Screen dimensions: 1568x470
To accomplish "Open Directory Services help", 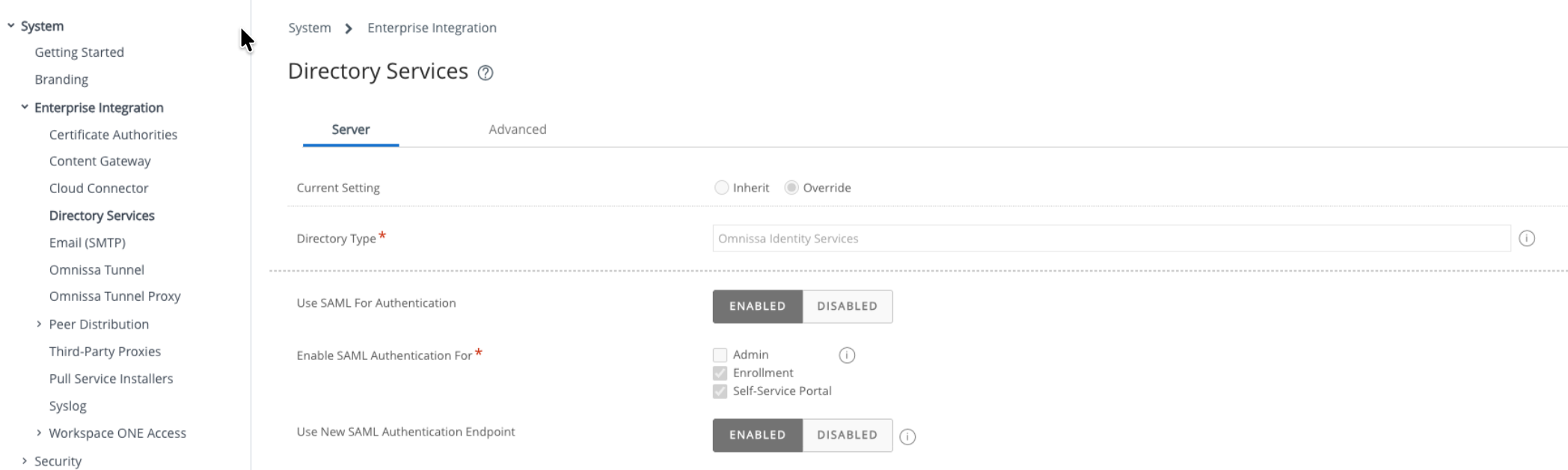I will [x=486, y=73].
